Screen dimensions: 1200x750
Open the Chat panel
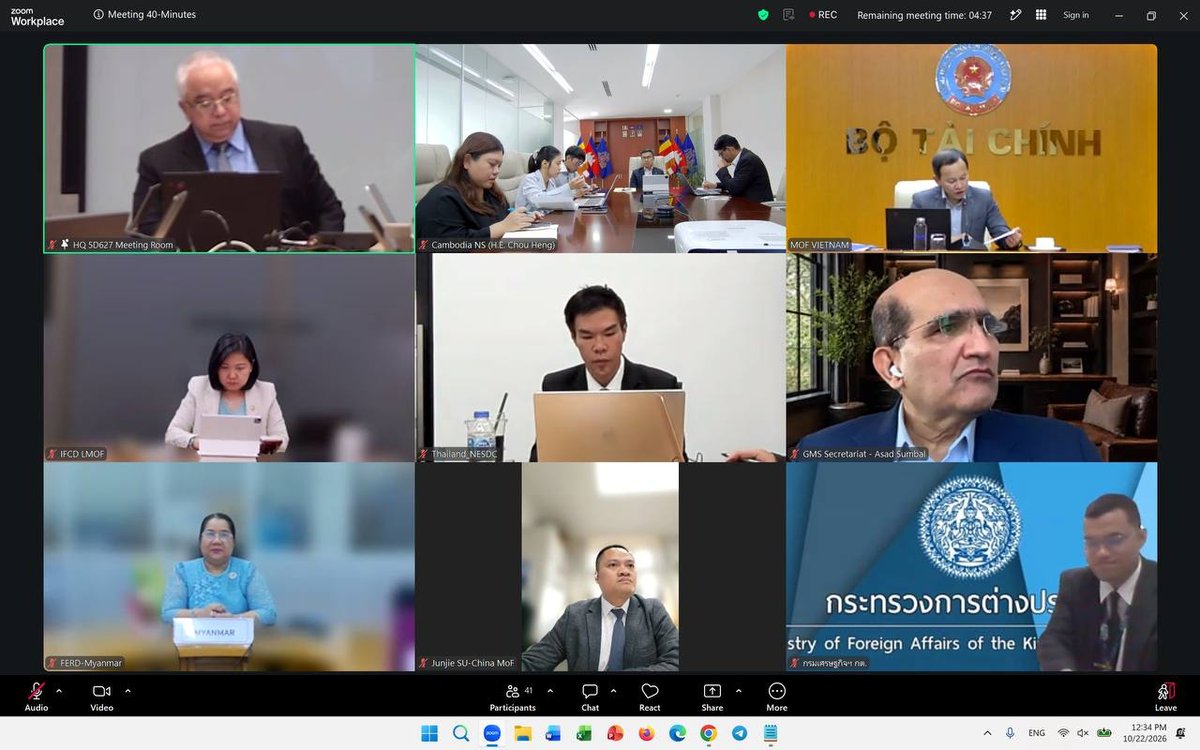pos(590,697)
